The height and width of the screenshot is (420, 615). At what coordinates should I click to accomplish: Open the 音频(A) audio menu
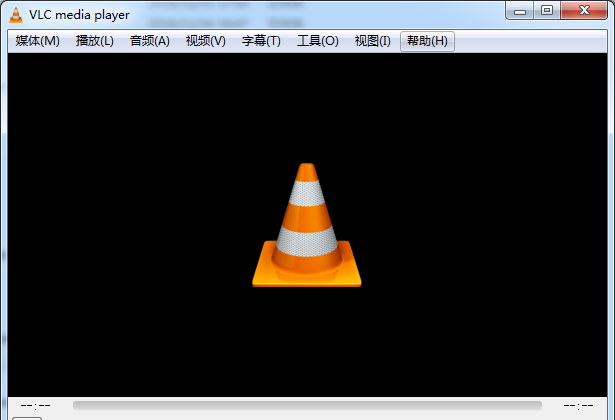149,41
